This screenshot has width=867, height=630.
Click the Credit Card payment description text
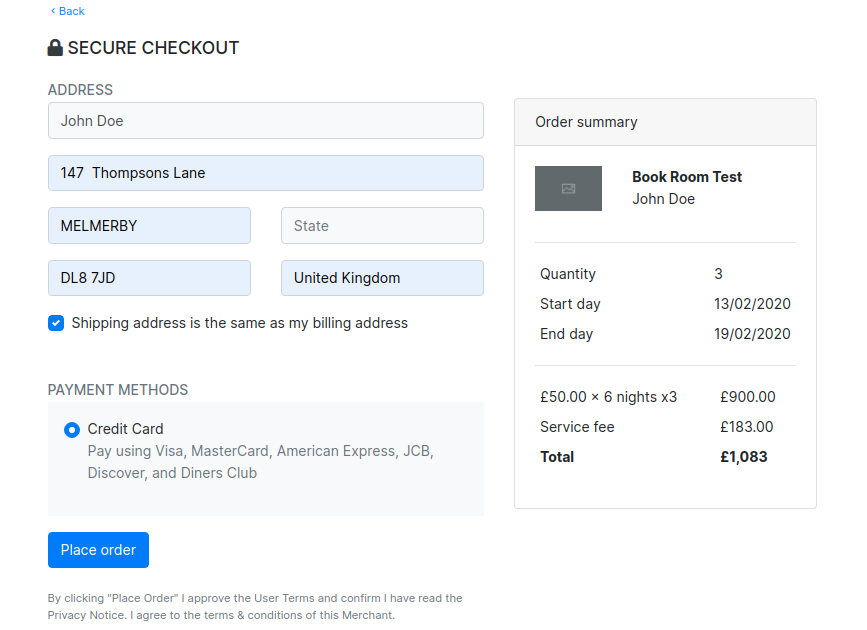pos(260,462)
